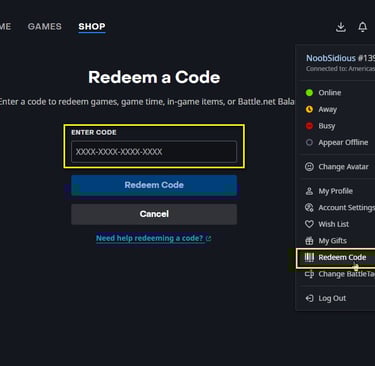Click the hollow Appear Offline circle icon
375x366 pixels.
click(309, 142)
